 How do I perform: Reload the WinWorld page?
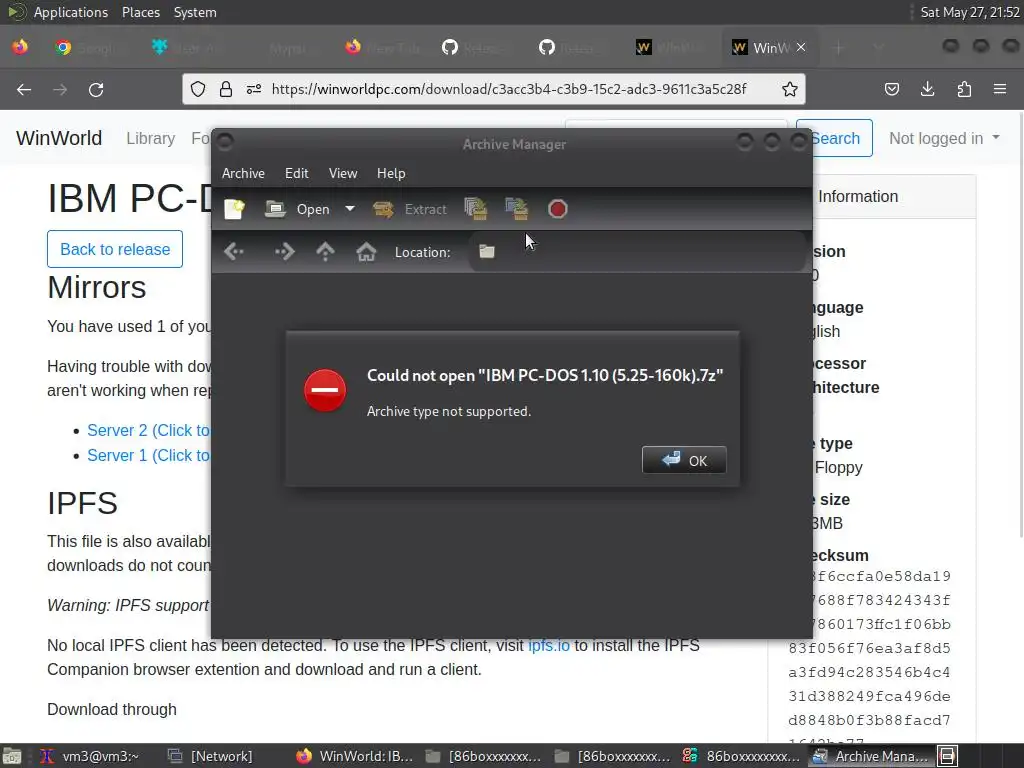[x=96, y=89]
